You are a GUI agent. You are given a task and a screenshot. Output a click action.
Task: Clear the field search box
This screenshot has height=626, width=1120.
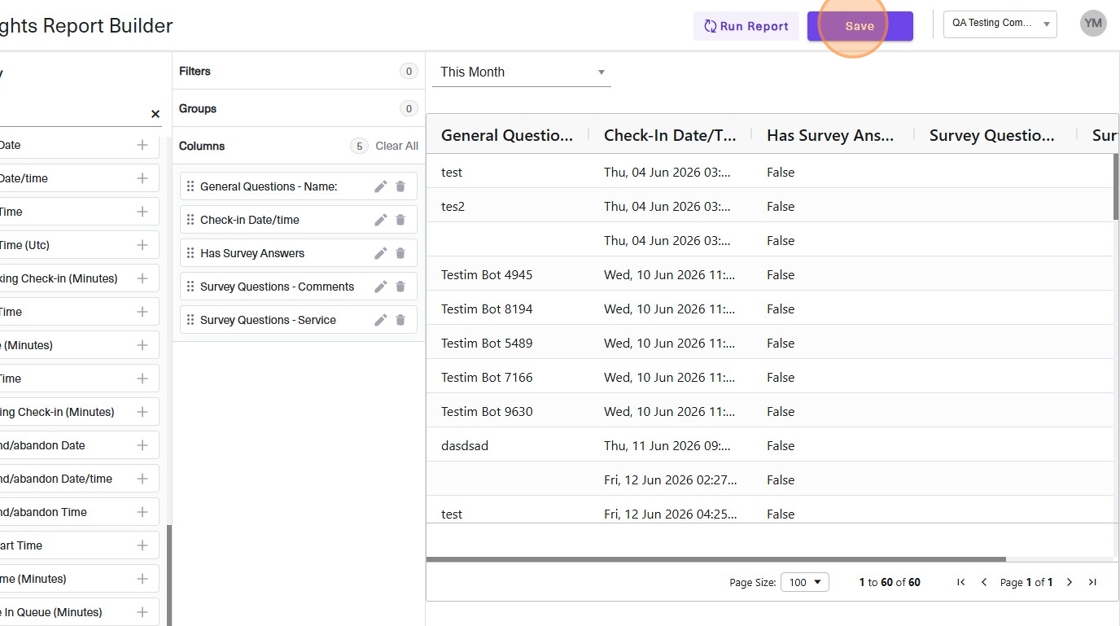point(155,114)
